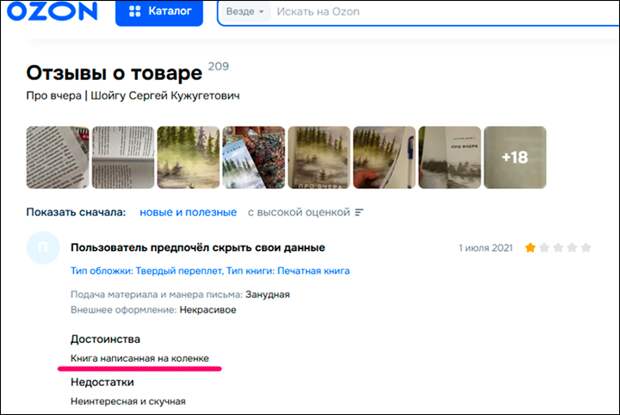Image resolution: width=620 pixels, height=415 pixels.
Task: Click the filled yellow star in the rating
Action: [x=530, y=247]
